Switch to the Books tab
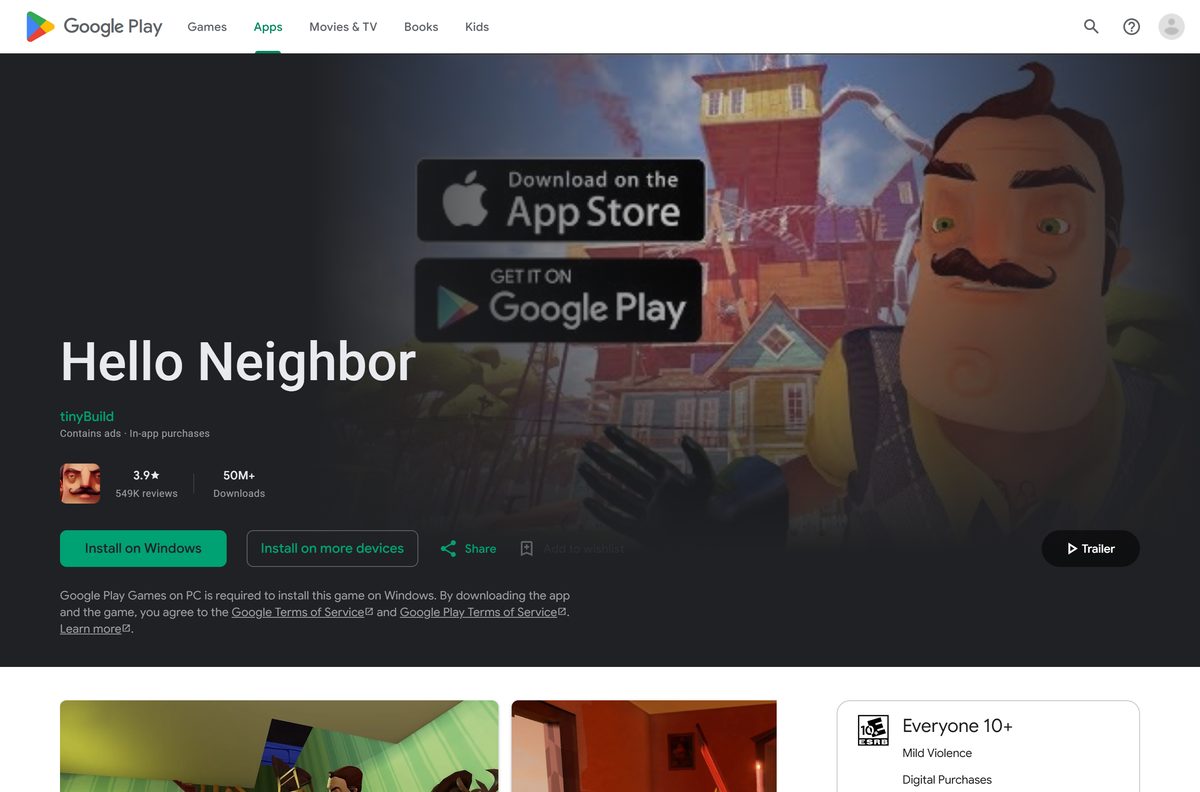Screen dimensions: 1200x792 click(x=421, y=27)
